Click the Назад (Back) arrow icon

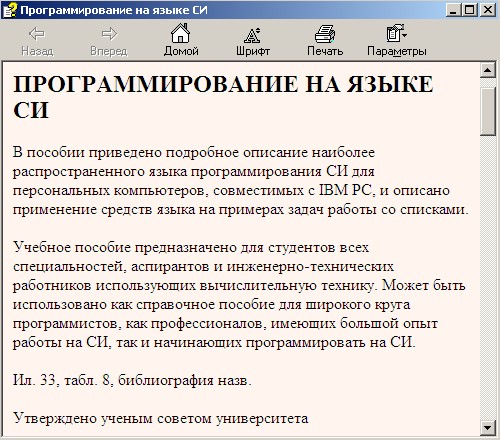pyautogui.click(x=37, y=34)
